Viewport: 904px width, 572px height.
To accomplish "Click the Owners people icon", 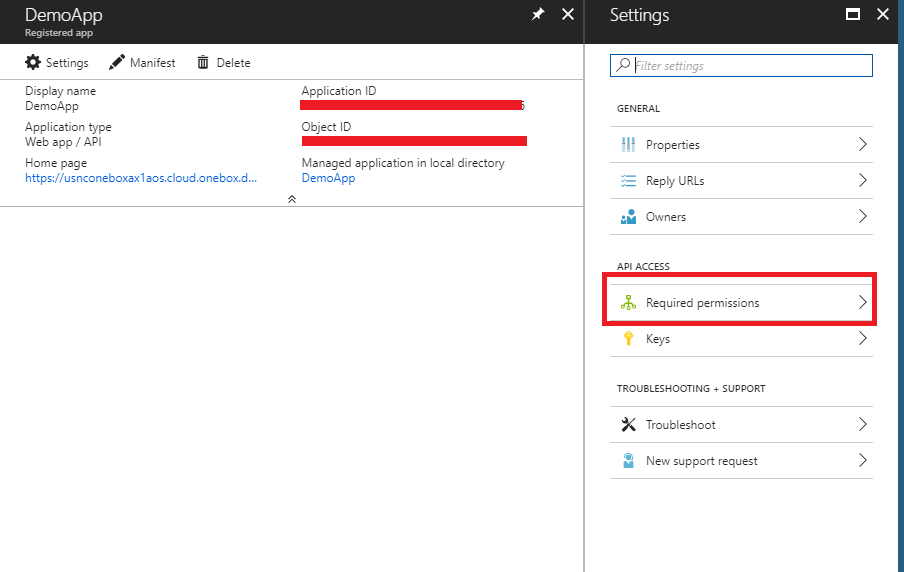I will click(628, 217).
